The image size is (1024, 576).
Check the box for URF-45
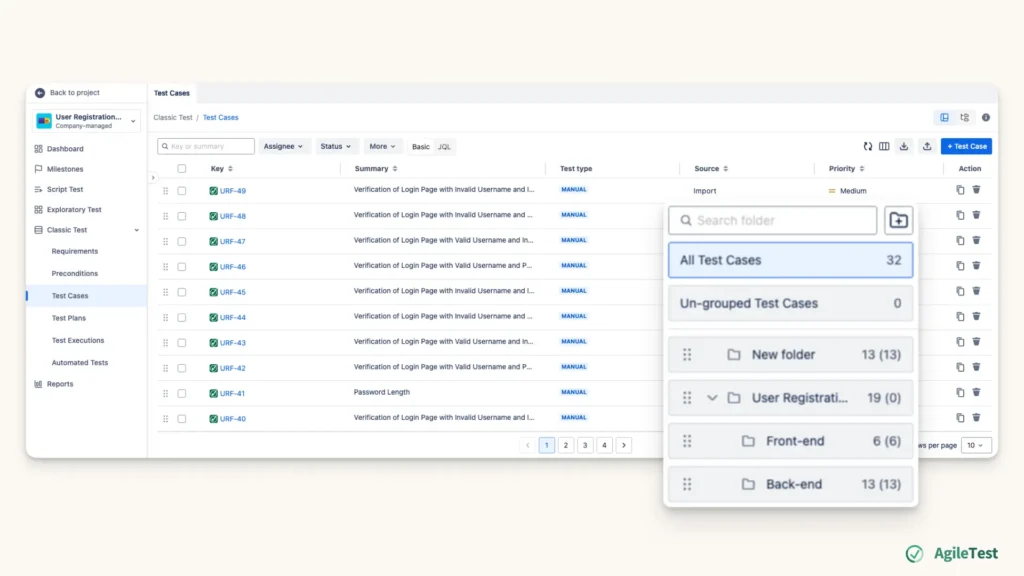point(182,292)
